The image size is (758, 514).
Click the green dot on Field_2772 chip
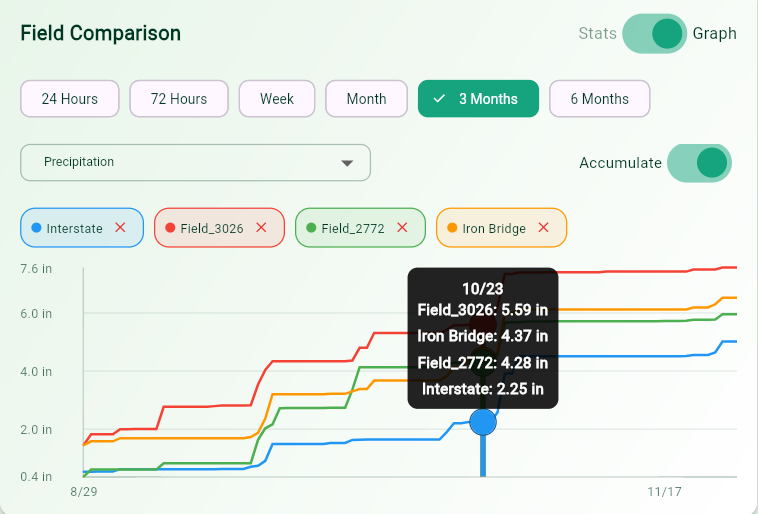click(311, 228)
